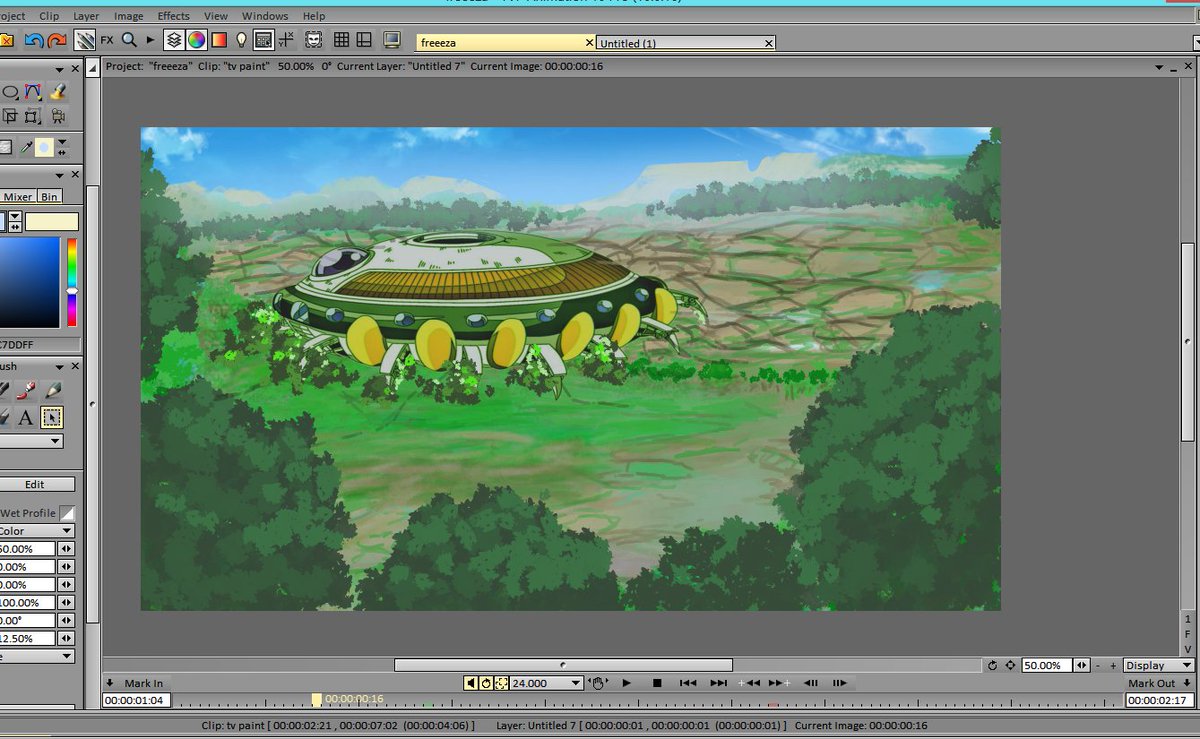
Task: Open the Image menu
Action: pos(128,16)
